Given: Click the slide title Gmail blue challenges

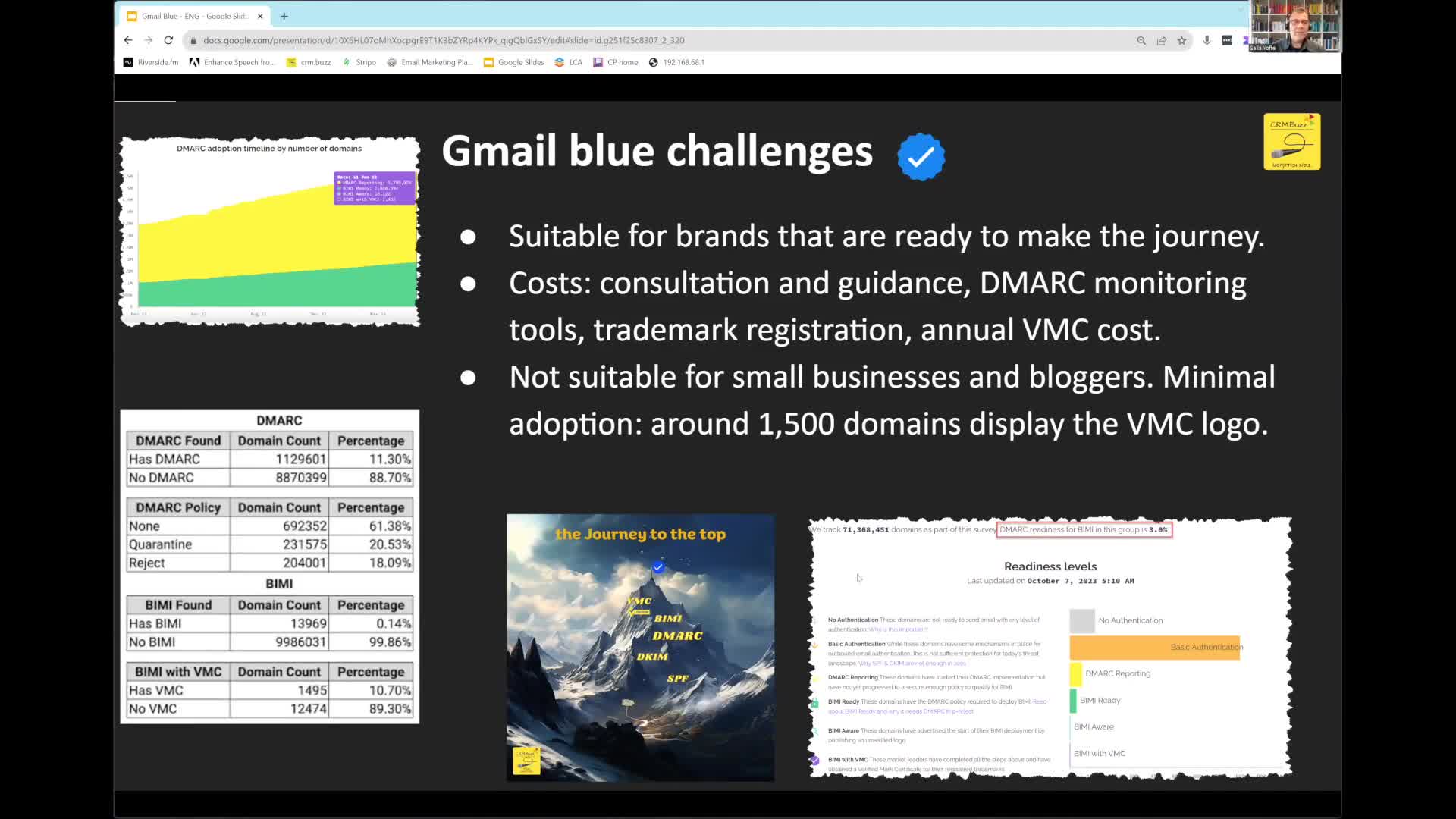Looking at the screenshot, I should [657, 151].
